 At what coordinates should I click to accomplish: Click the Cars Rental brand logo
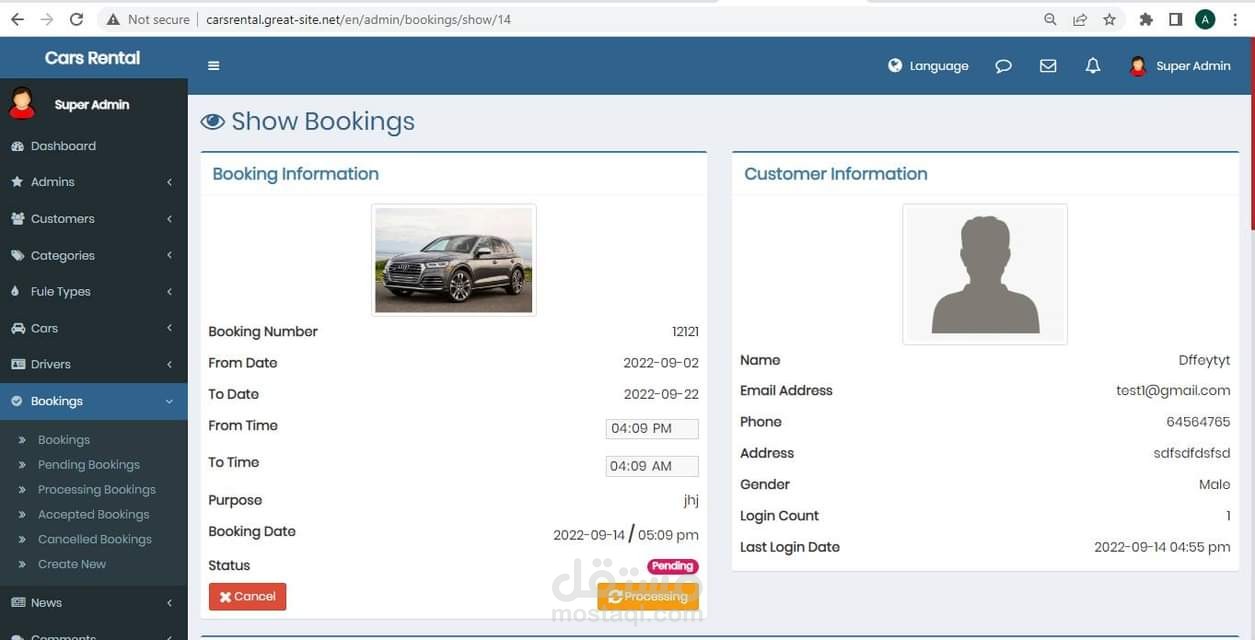(x=92, y=58)
